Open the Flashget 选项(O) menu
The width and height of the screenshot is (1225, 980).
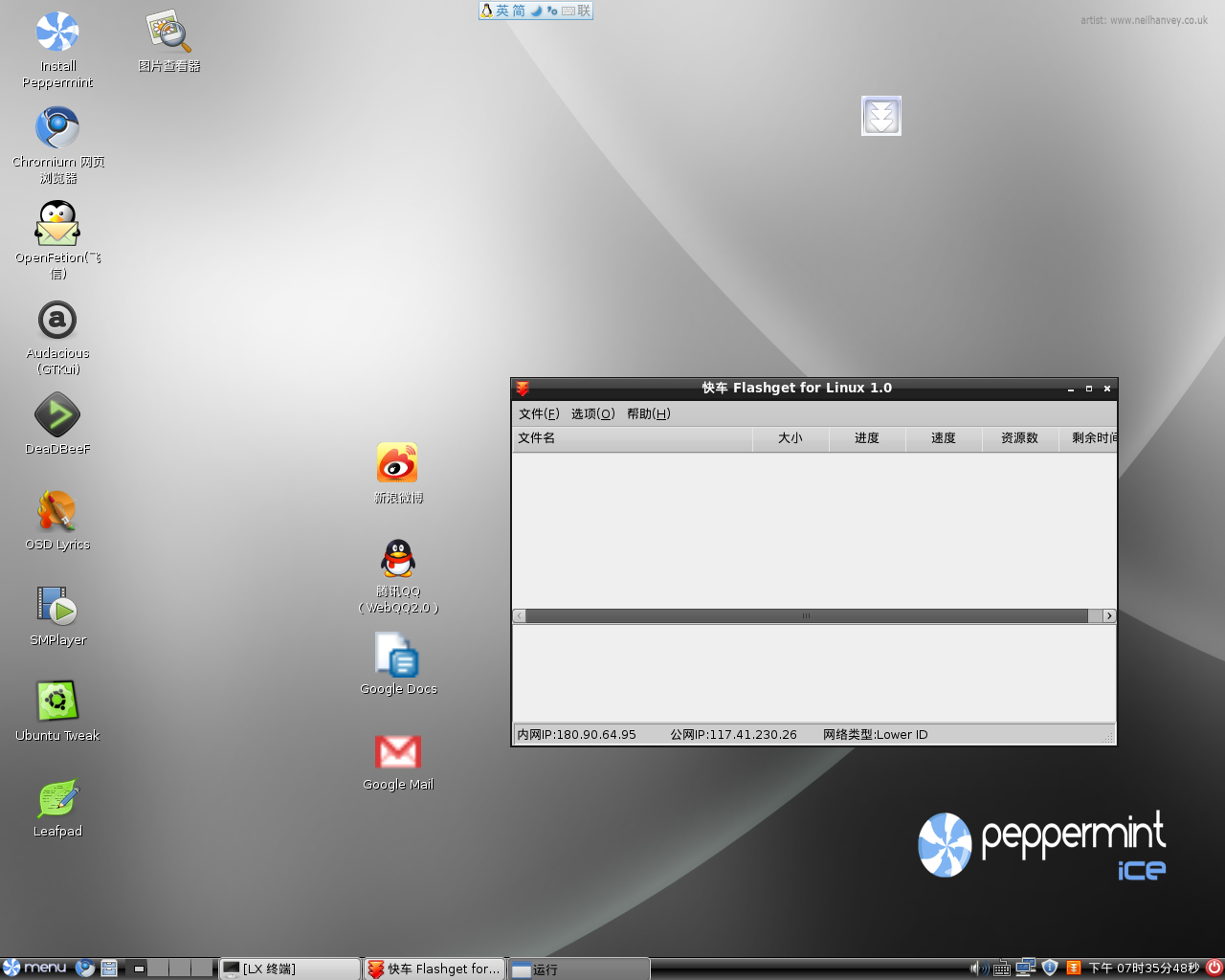pyautogui.click(x=593, y=413)
